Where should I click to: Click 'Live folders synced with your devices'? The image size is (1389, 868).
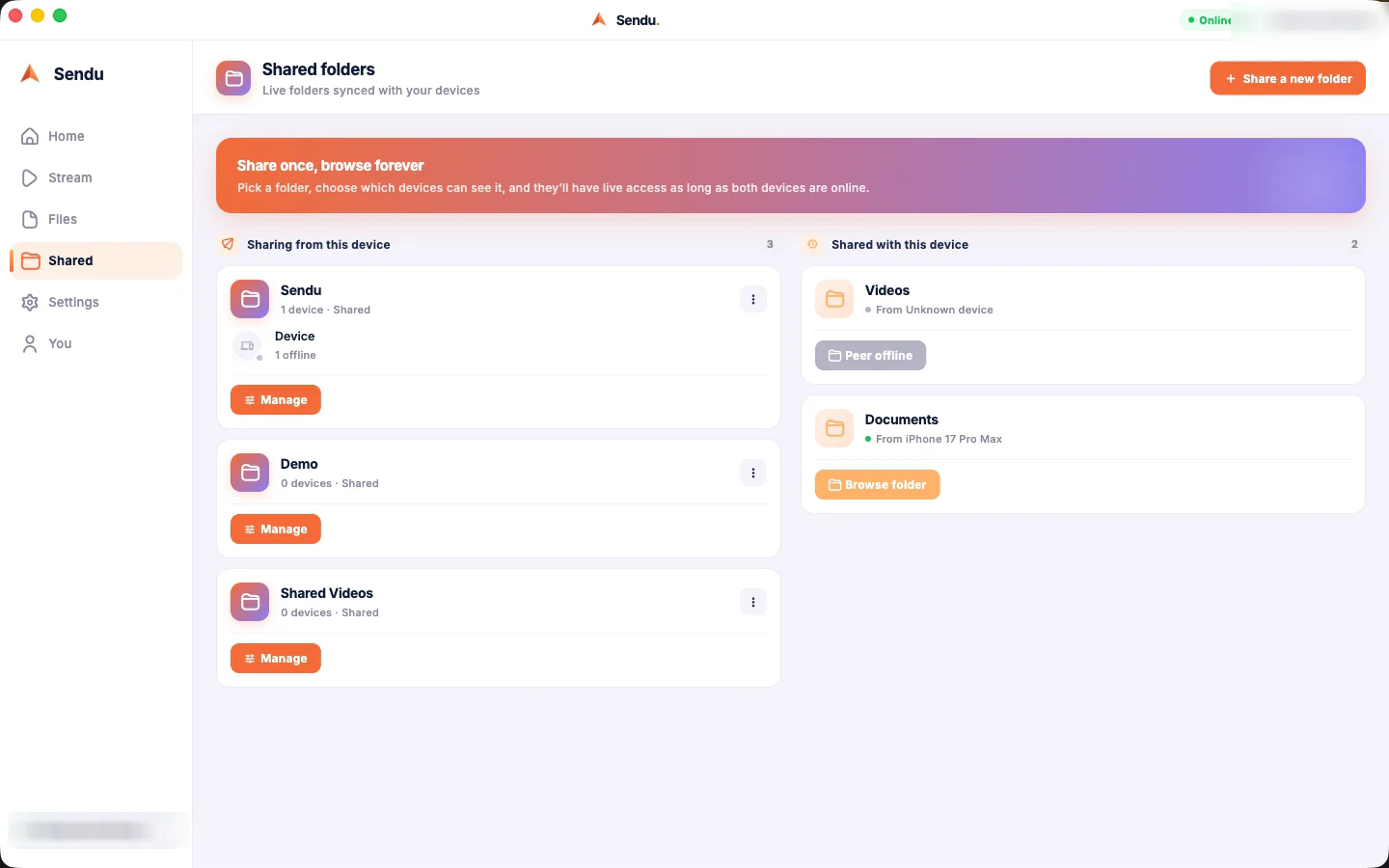(371, 91)
